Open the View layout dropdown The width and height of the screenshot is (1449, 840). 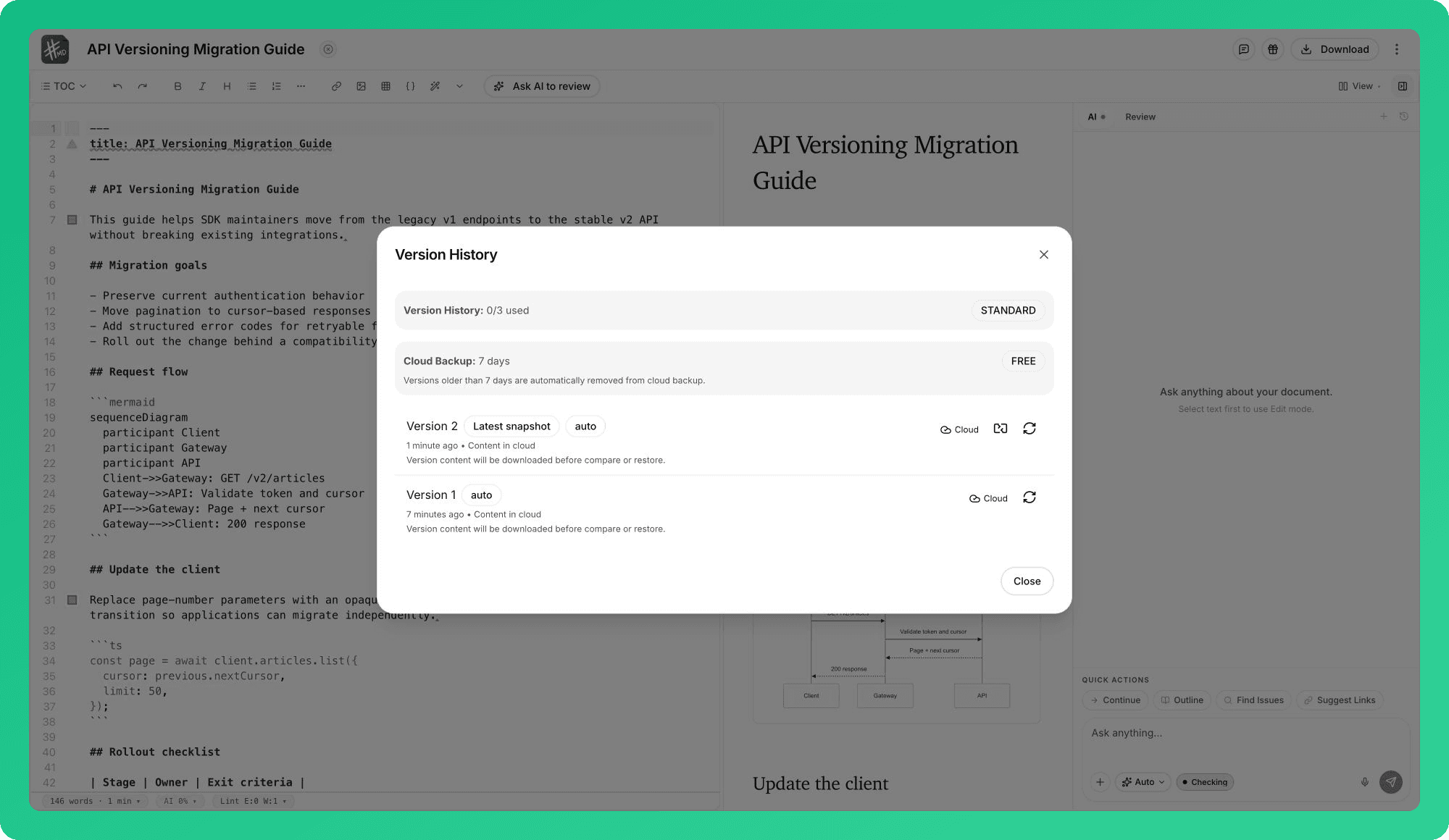[1359, 86]
